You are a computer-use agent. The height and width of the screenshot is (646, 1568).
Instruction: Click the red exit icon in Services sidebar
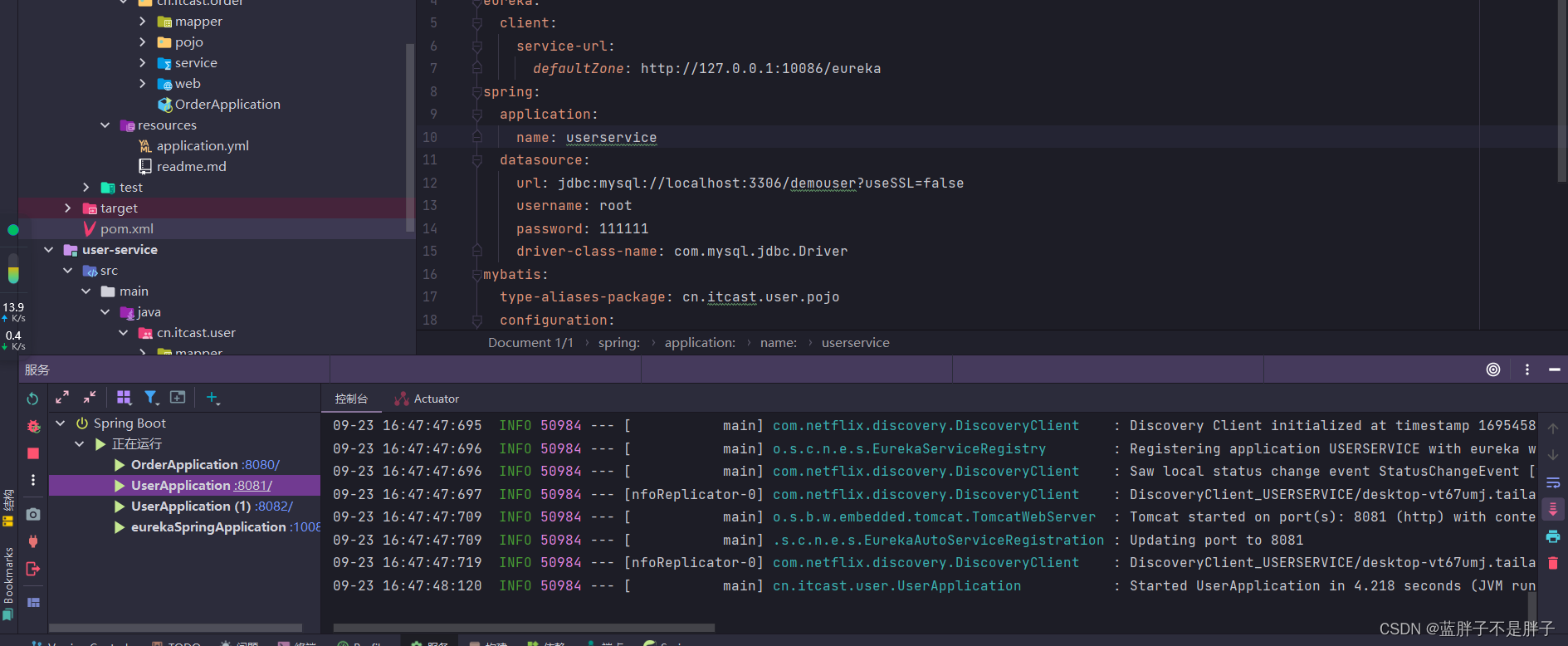pyautogui.click(x=33, y=569)
